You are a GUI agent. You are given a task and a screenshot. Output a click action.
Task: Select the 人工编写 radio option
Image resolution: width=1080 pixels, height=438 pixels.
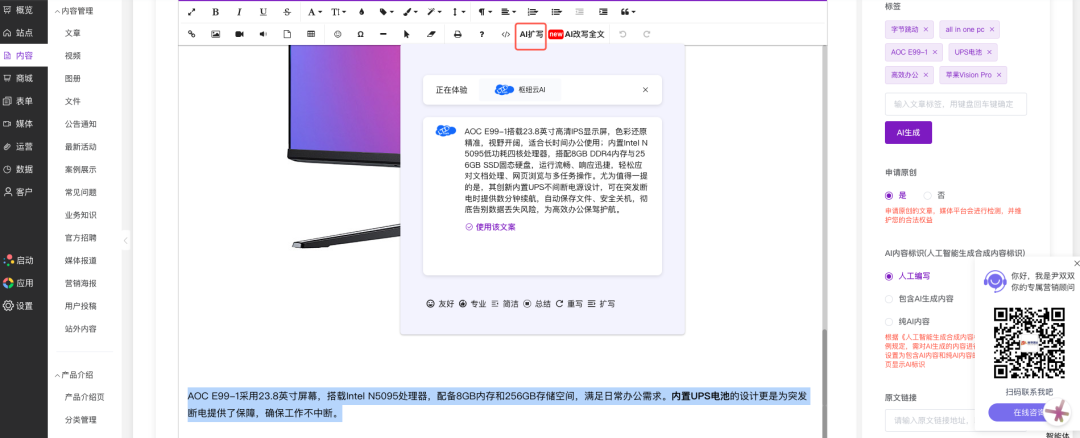coord(890,276)
